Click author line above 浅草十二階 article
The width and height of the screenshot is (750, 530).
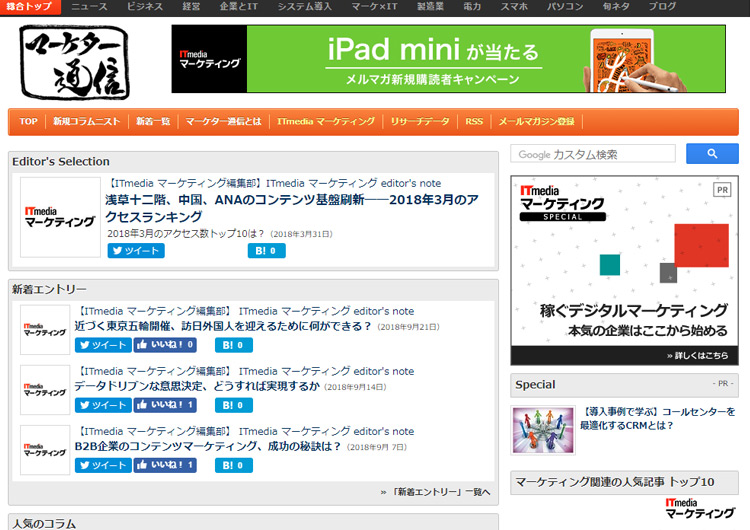pos(273,183)
